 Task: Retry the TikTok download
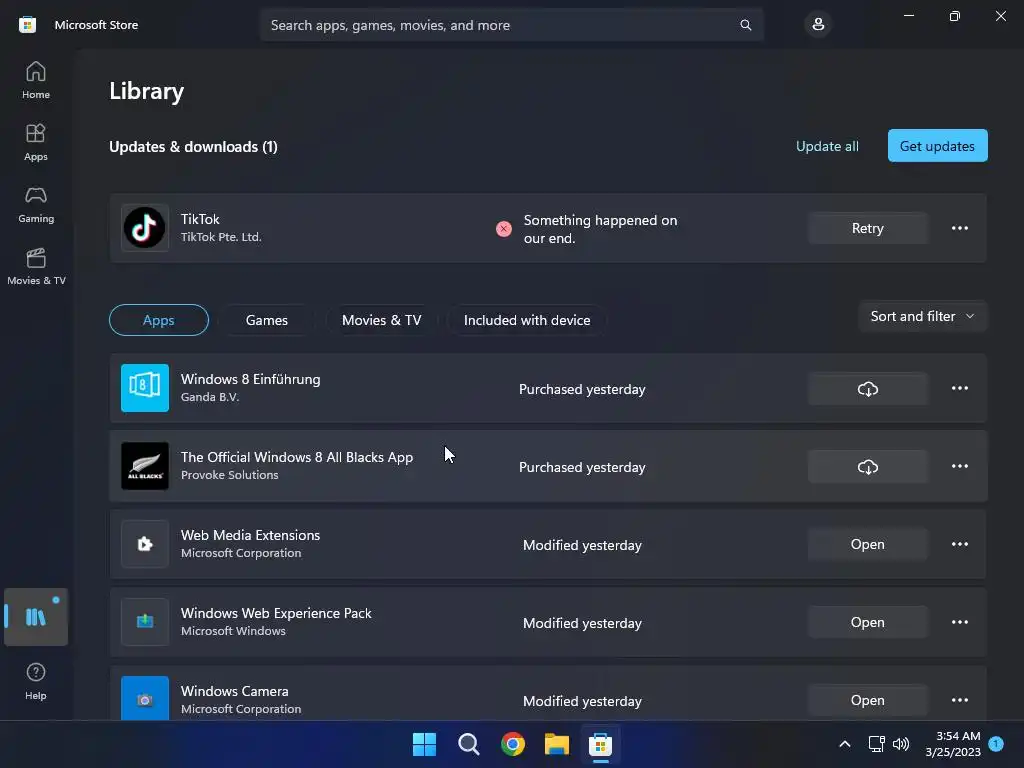(x=867, y=228)
